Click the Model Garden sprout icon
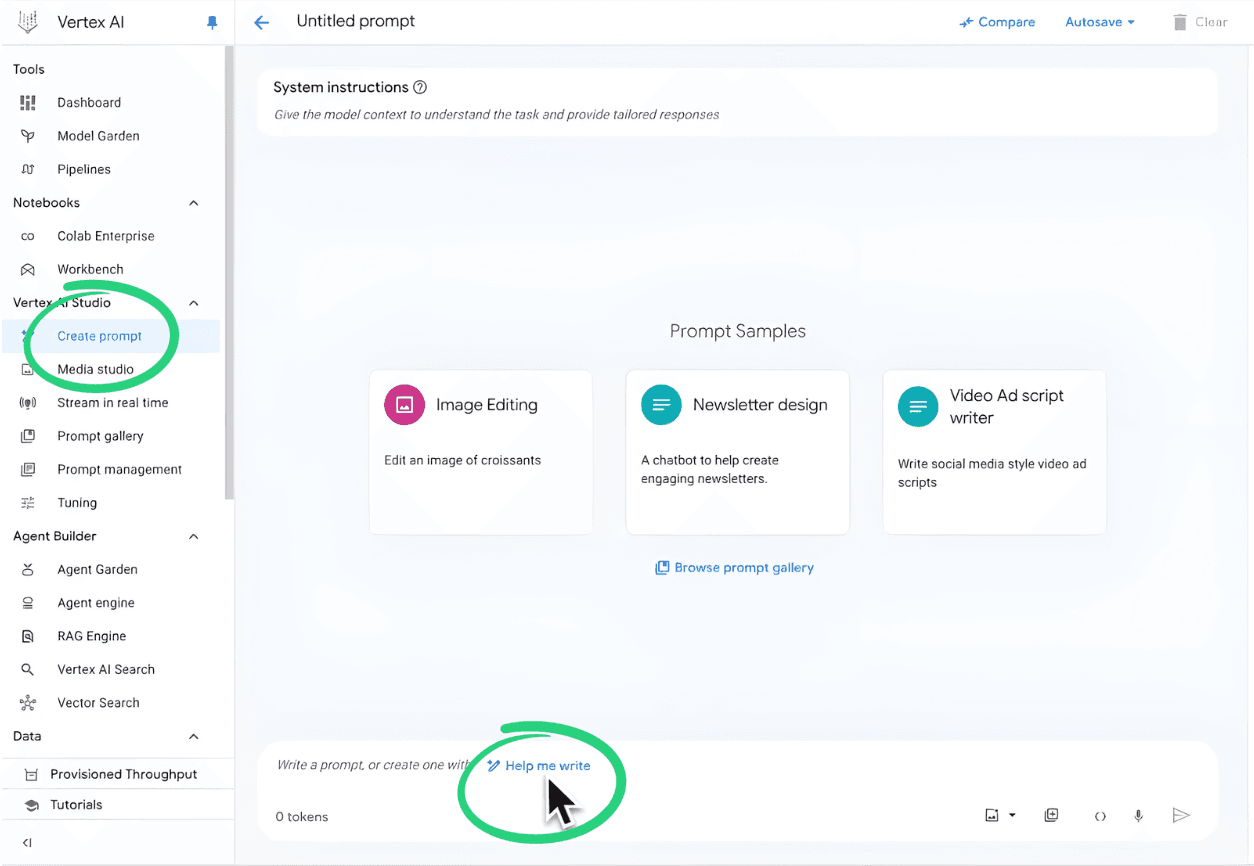Screen dimensions: 1254x866 28,136
